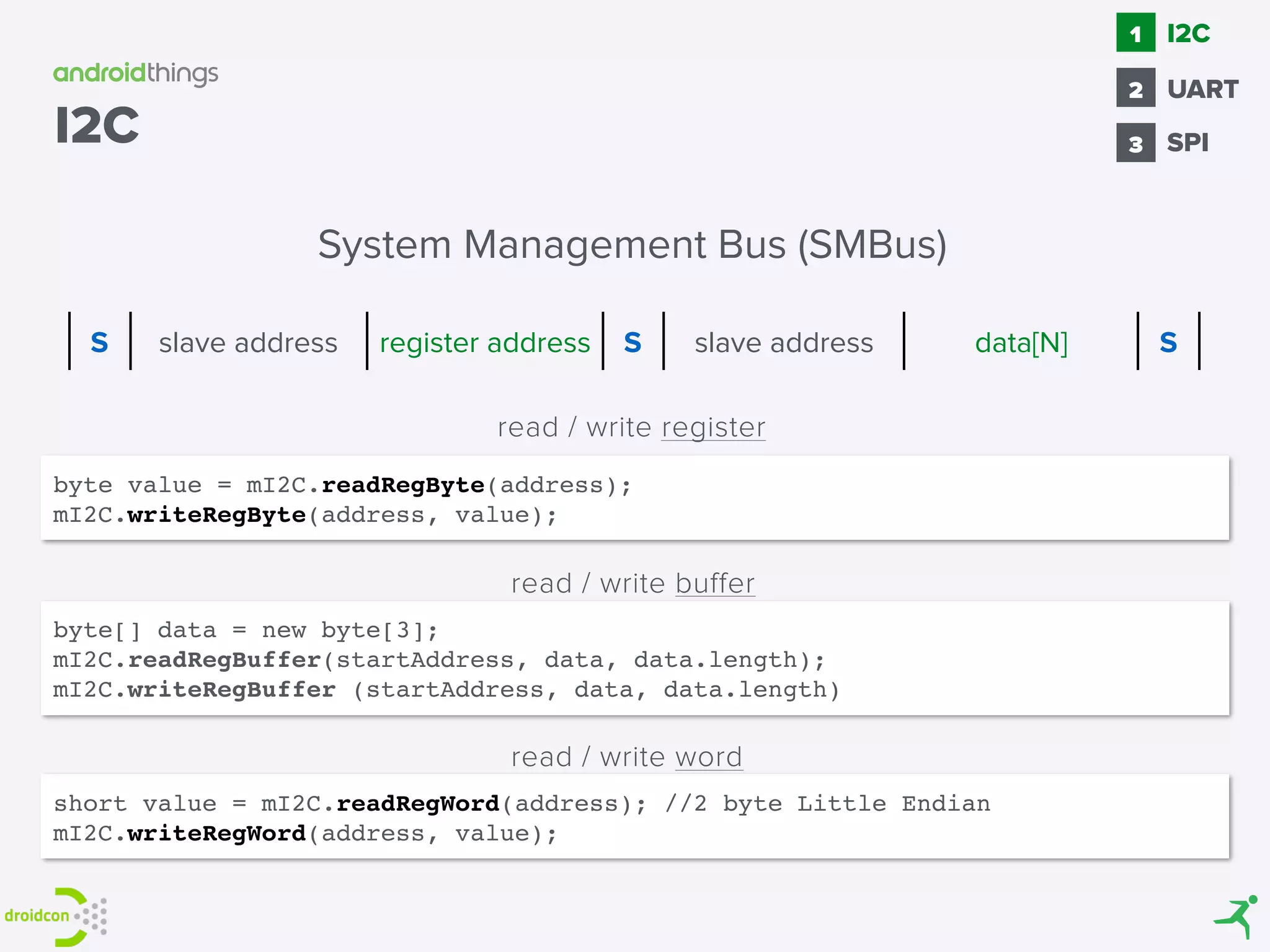Click the underlined buffer link
This screenshot has height=952, width=1270.
(715, 584)
